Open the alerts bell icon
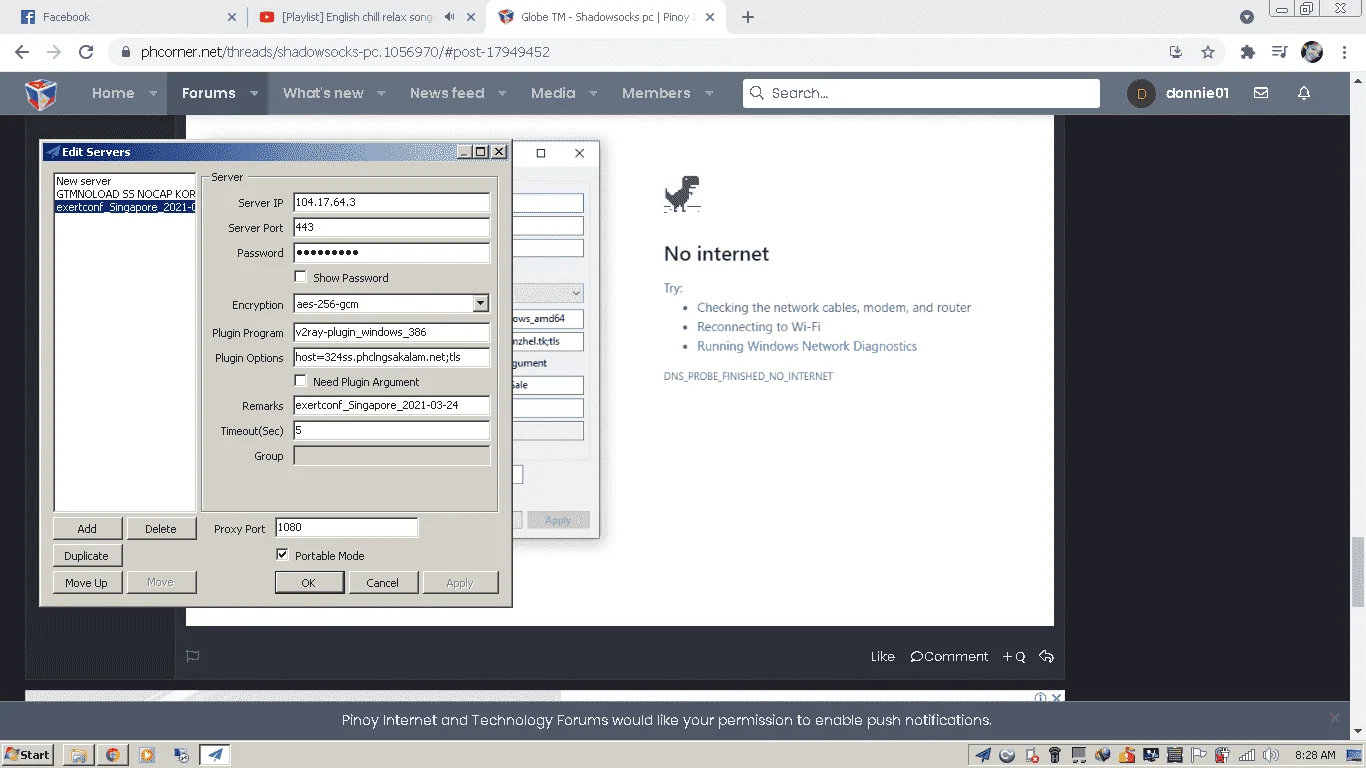This screenshot has width=1366, height=768. pos(1304,93)
